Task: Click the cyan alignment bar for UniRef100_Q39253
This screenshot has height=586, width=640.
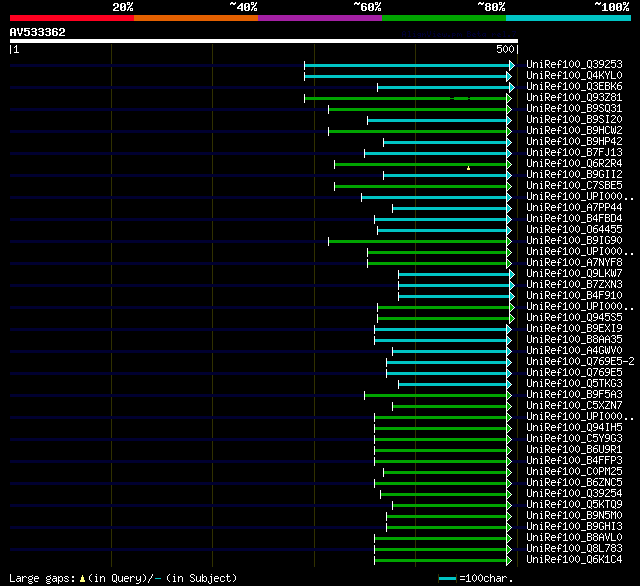Action: pos(407,65)
